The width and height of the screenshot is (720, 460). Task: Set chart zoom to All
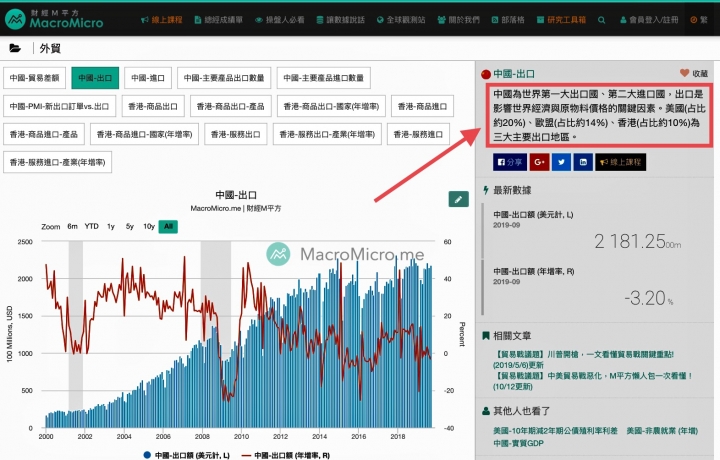(168, 226)
